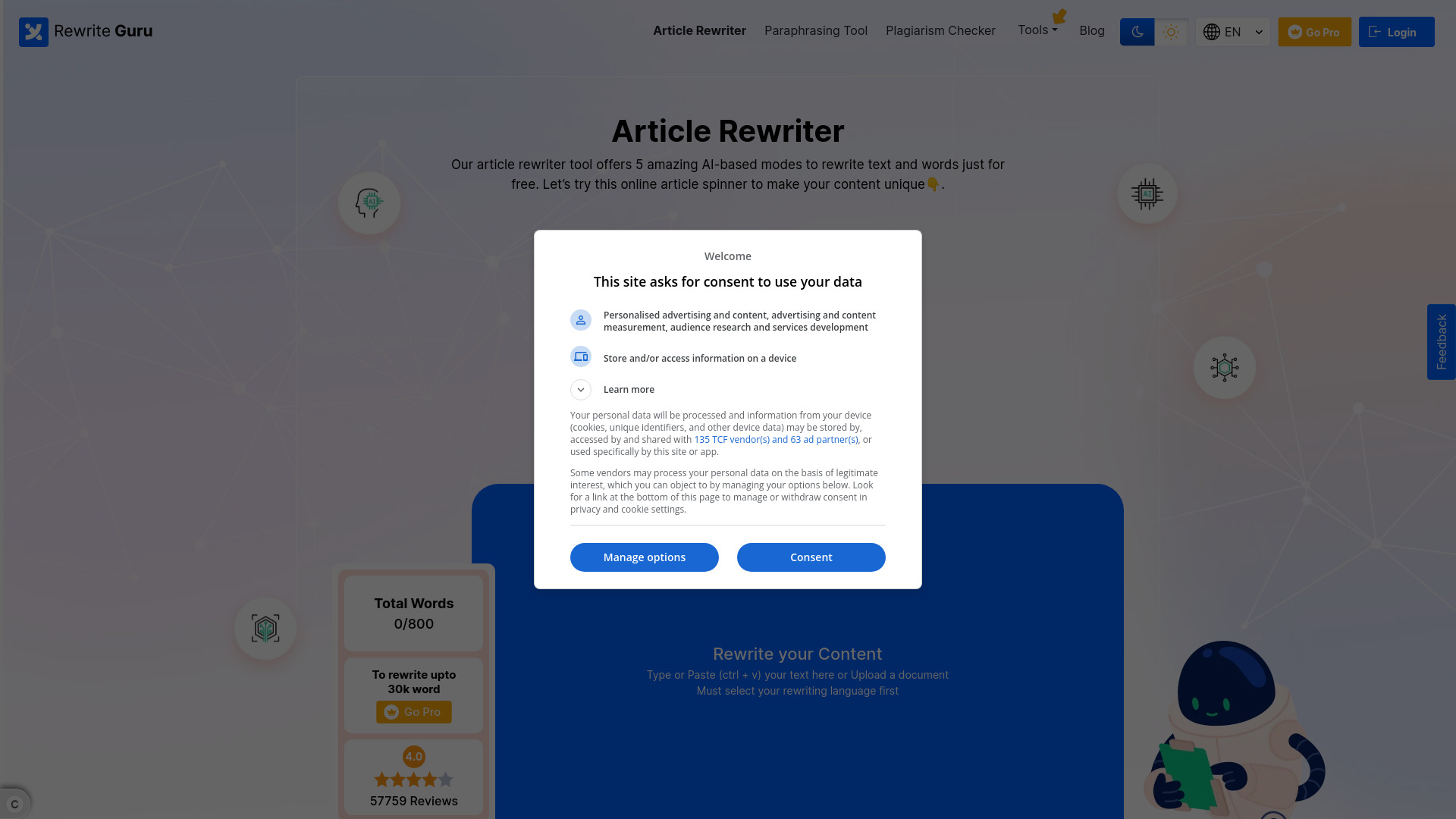Click the Feedback tab on right edge
The image size is (1456, 819).
[x=1442, y=341]
